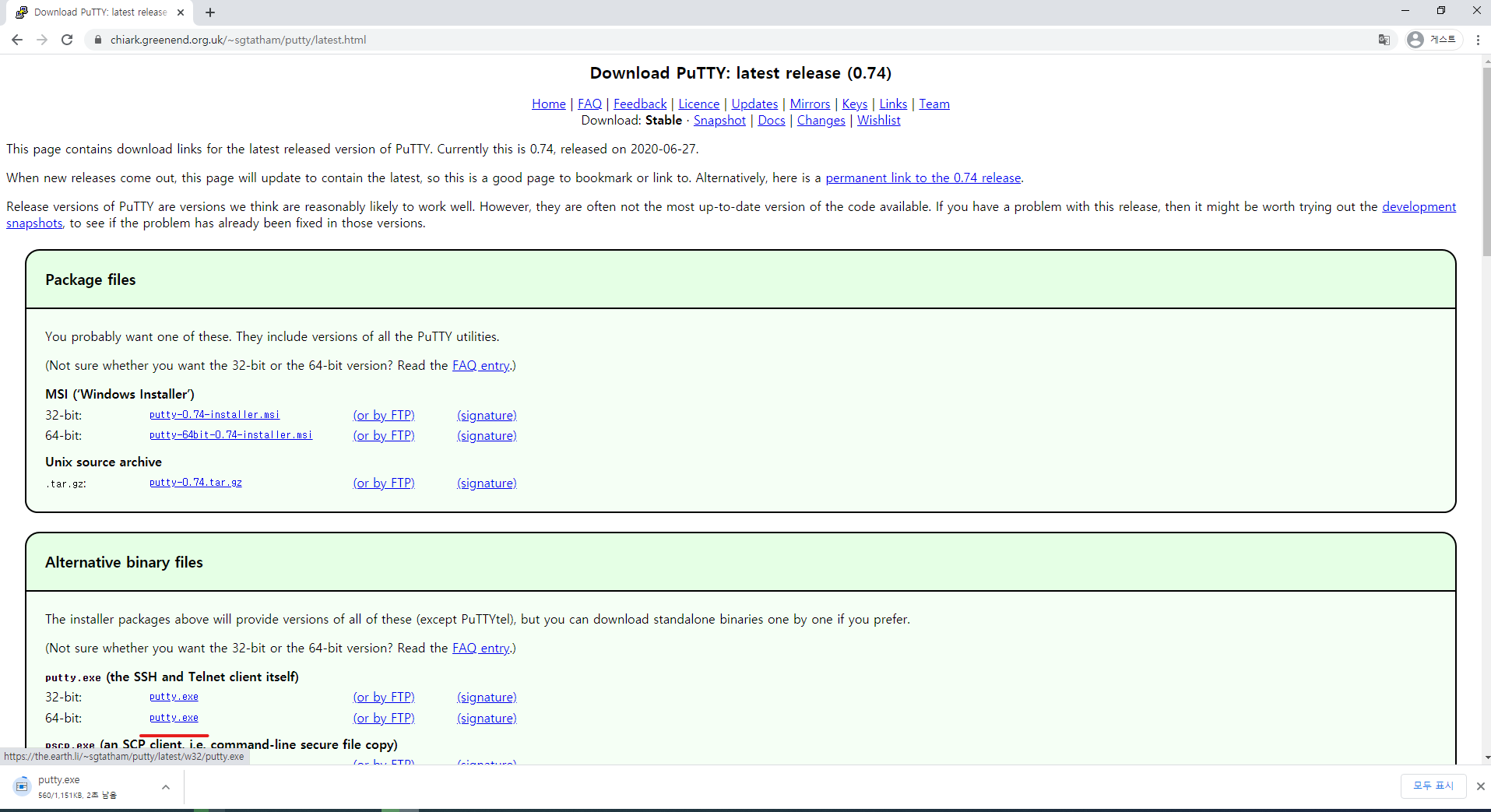The image size is (1491, 812).
Task: Open the translate page icon
Action: 1384,40
